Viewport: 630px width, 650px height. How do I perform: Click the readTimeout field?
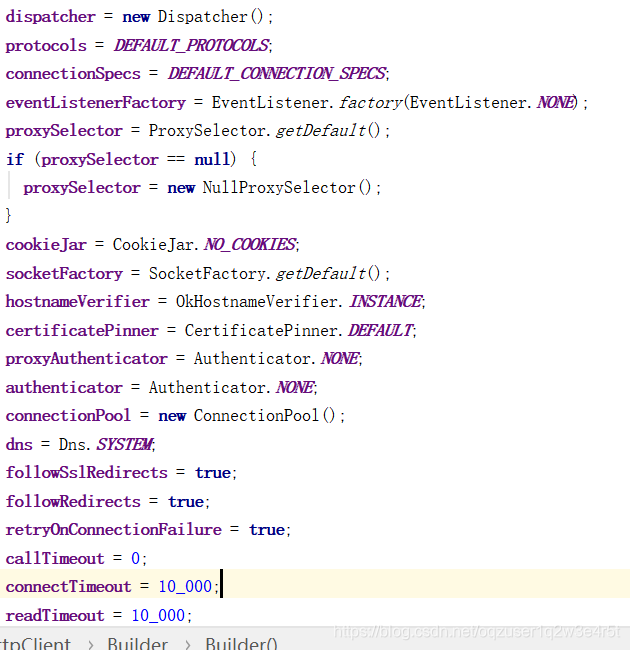click(x=55, y=615)
